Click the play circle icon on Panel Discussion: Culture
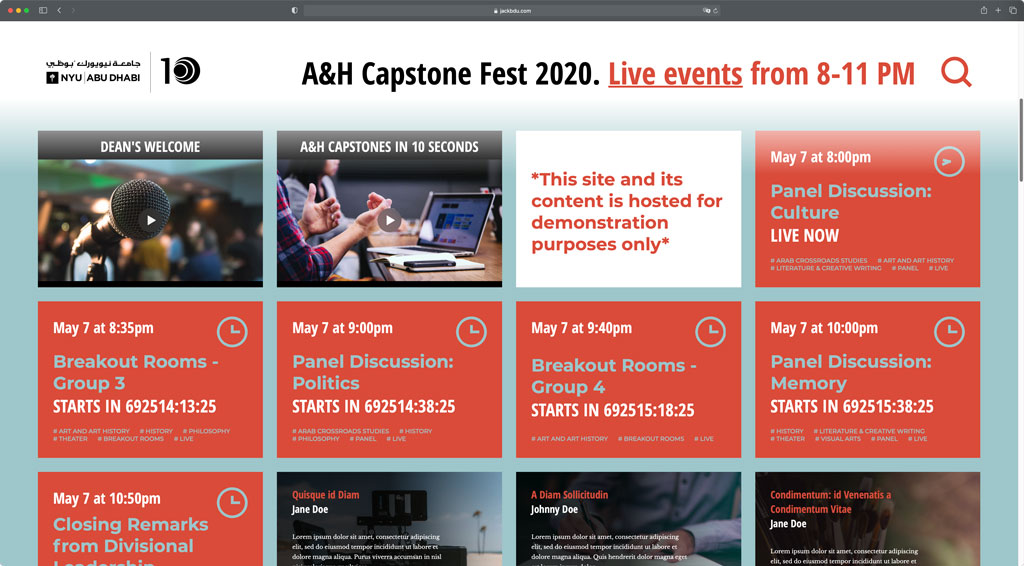This screenshot has height=566, width=1024. [x=949, y=161]
